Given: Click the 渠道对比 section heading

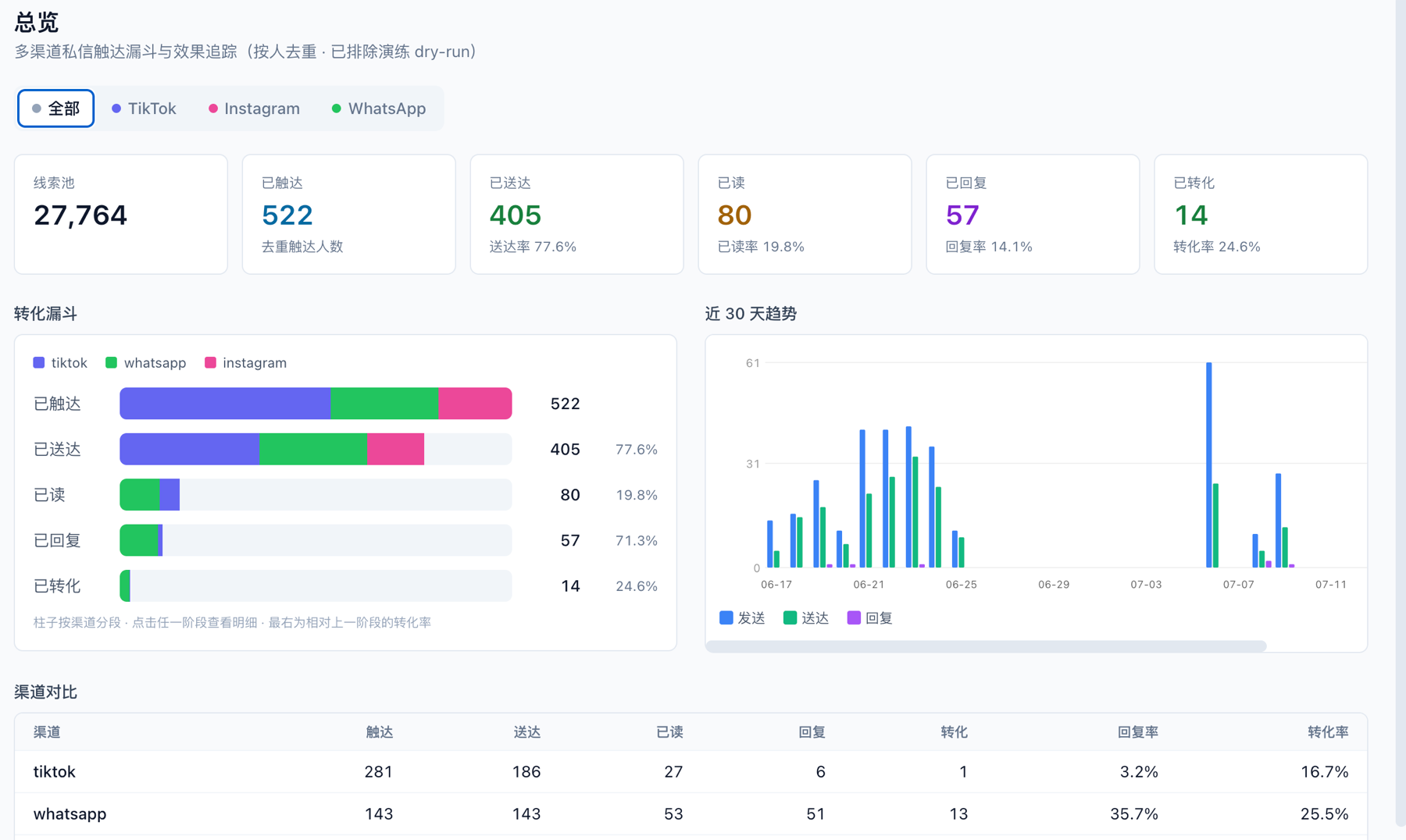Looking at the screenshot, I should pos(46,692).
